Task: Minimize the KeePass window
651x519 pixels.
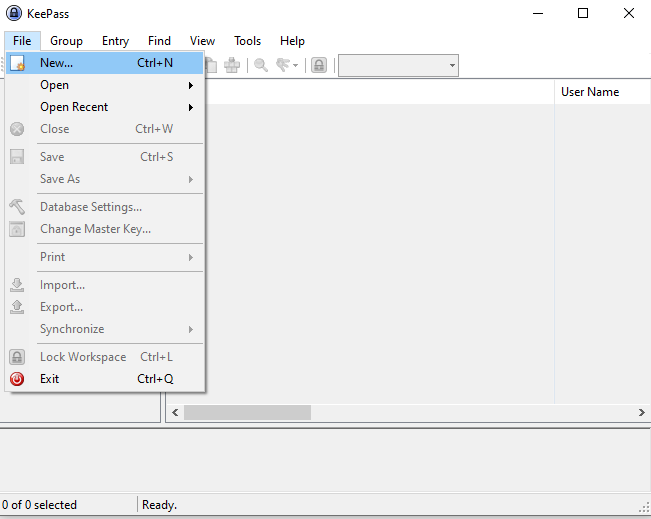Action: point(538,13)
